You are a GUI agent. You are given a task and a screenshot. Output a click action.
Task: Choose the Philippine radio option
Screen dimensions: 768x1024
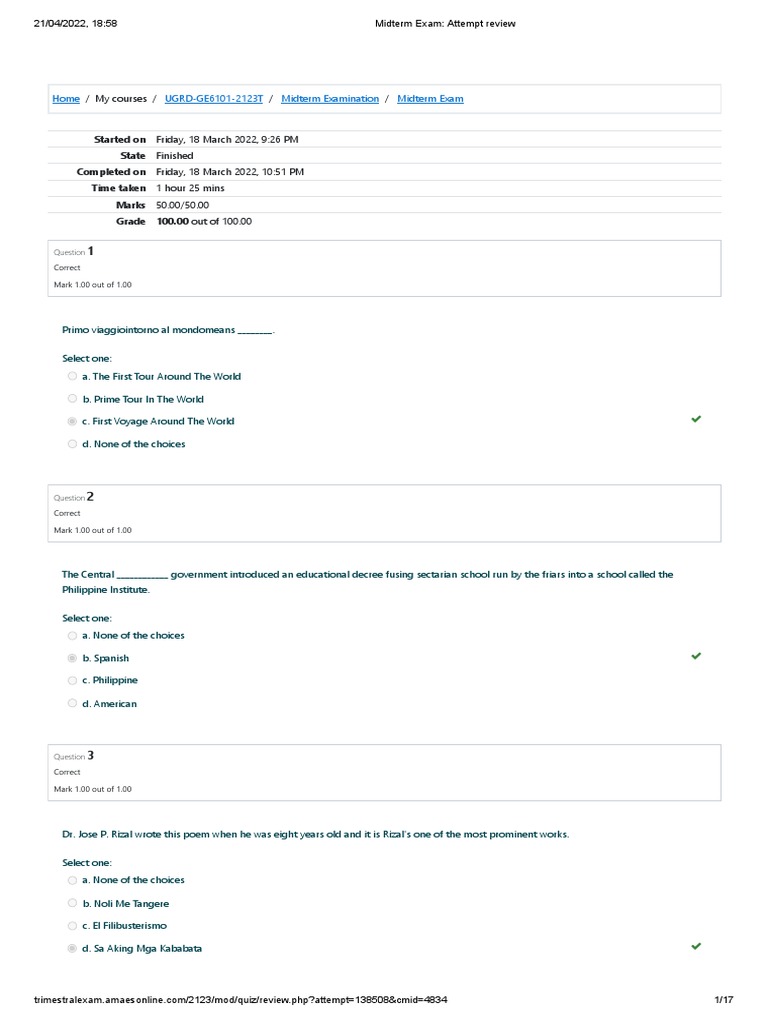pos(72,680)
